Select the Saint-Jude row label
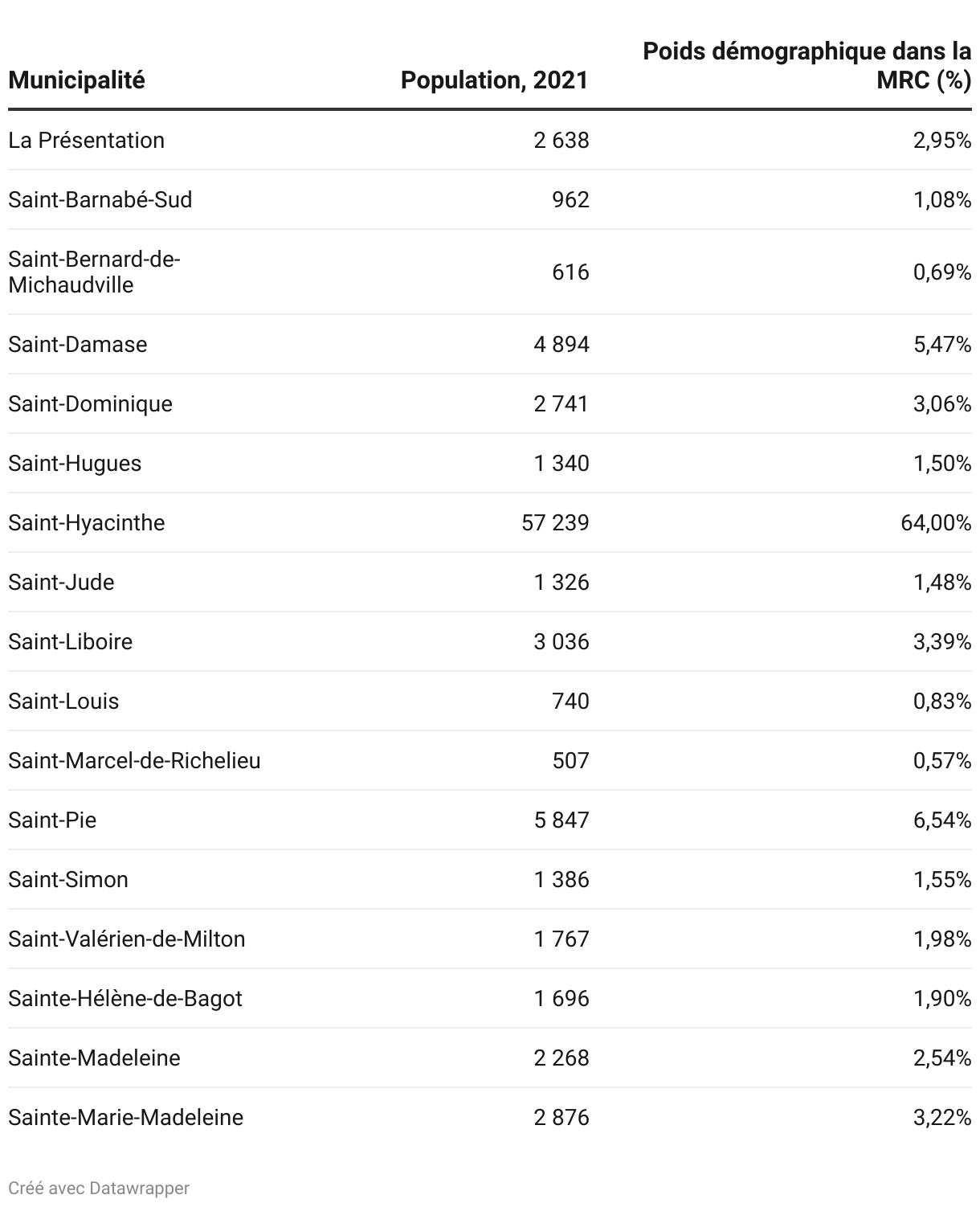This screenshot has height=1207, width=980. click(62, 583)
